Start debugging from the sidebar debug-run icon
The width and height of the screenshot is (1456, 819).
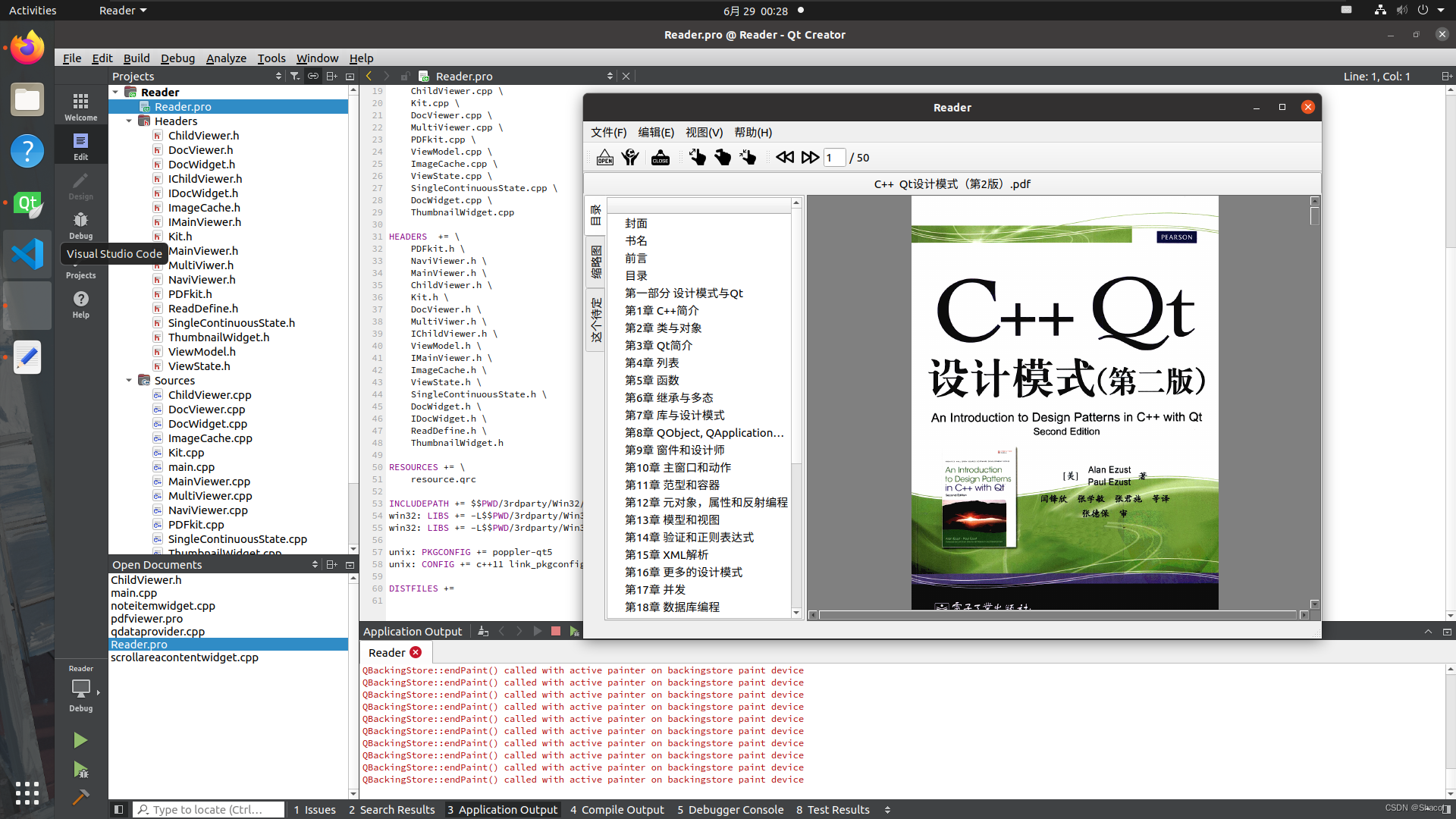tap(80, 770)
